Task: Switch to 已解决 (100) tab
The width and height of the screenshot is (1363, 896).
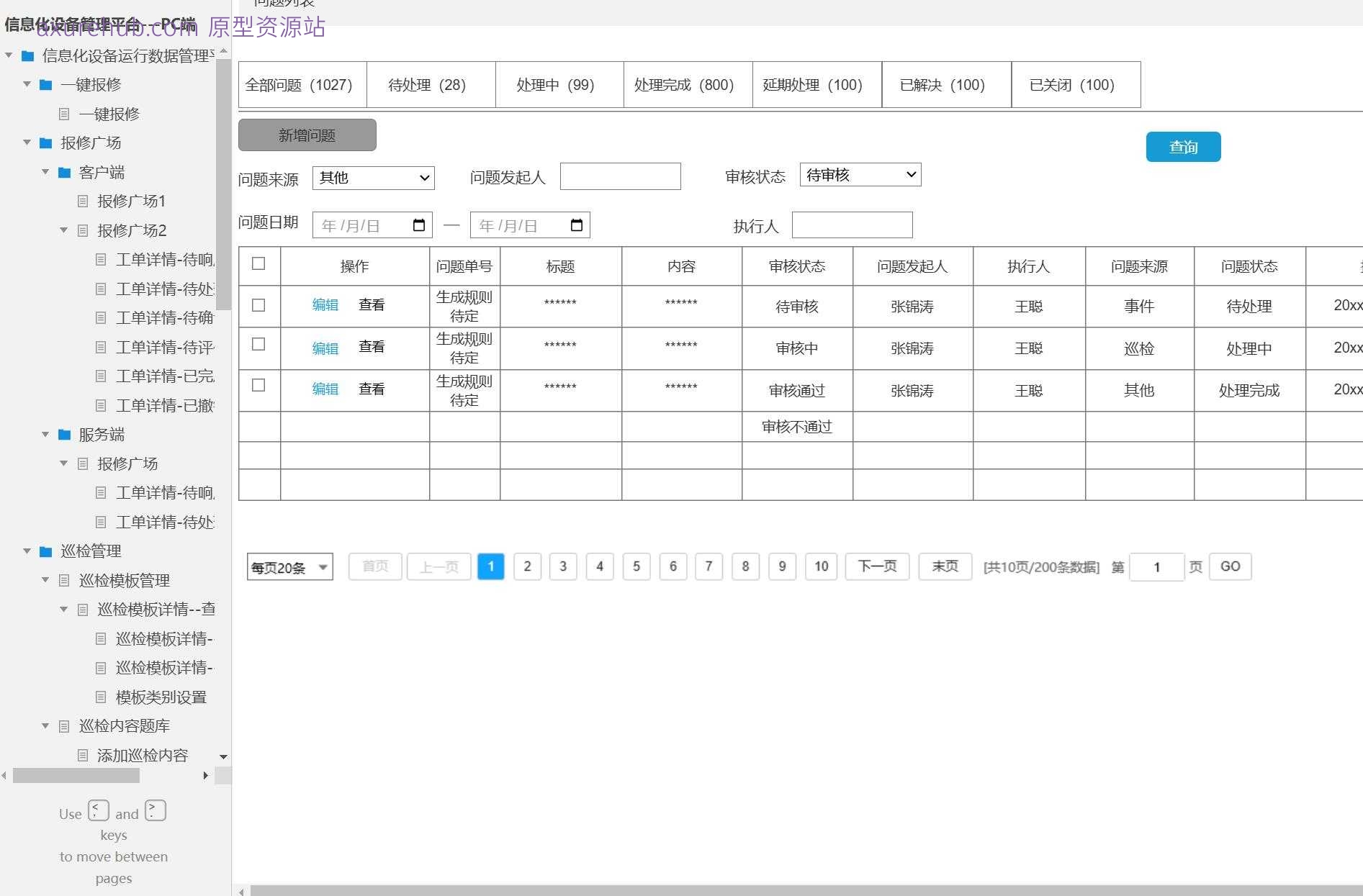Action: (x=947, y=85)
